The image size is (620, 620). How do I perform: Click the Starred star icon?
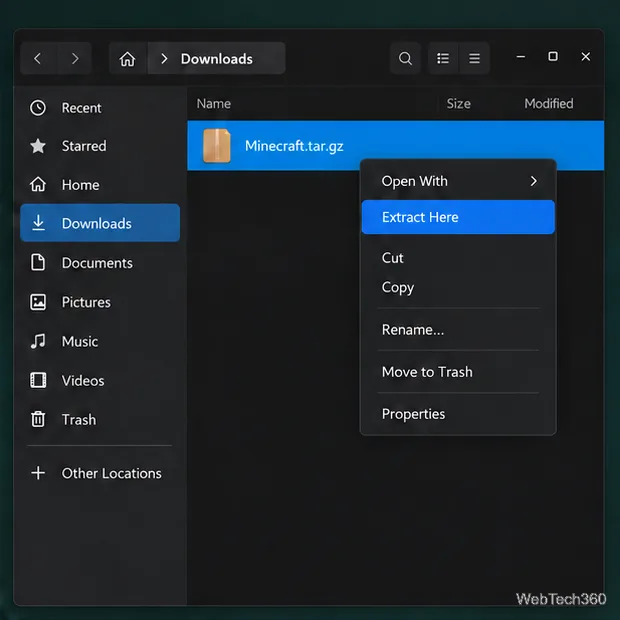tap(38, 146)
